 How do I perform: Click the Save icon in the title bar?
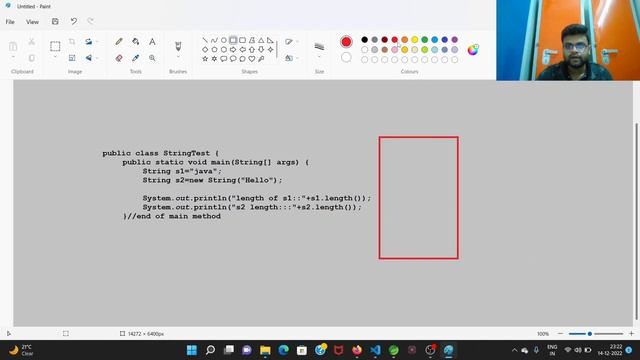tap(55, 22)
